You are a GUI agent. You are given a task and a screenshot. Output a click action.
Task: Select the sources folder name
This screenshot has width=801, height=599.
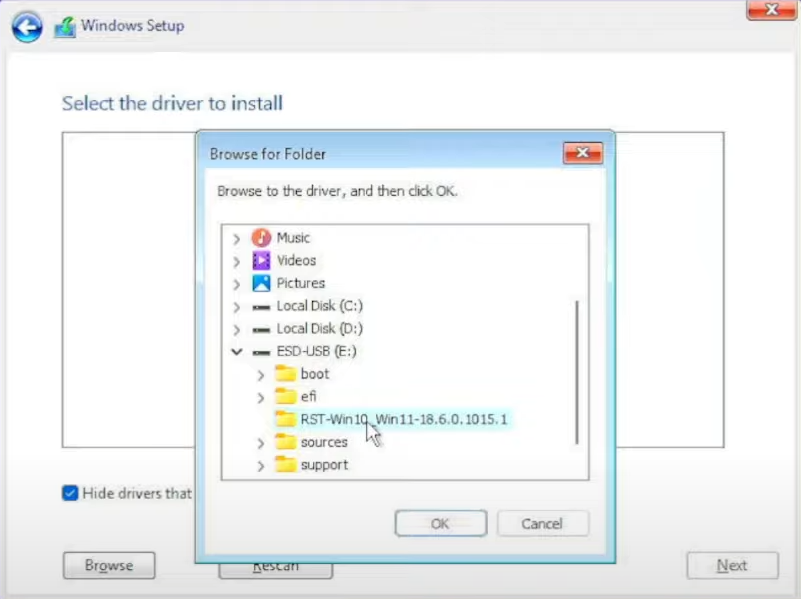point(324,442)
